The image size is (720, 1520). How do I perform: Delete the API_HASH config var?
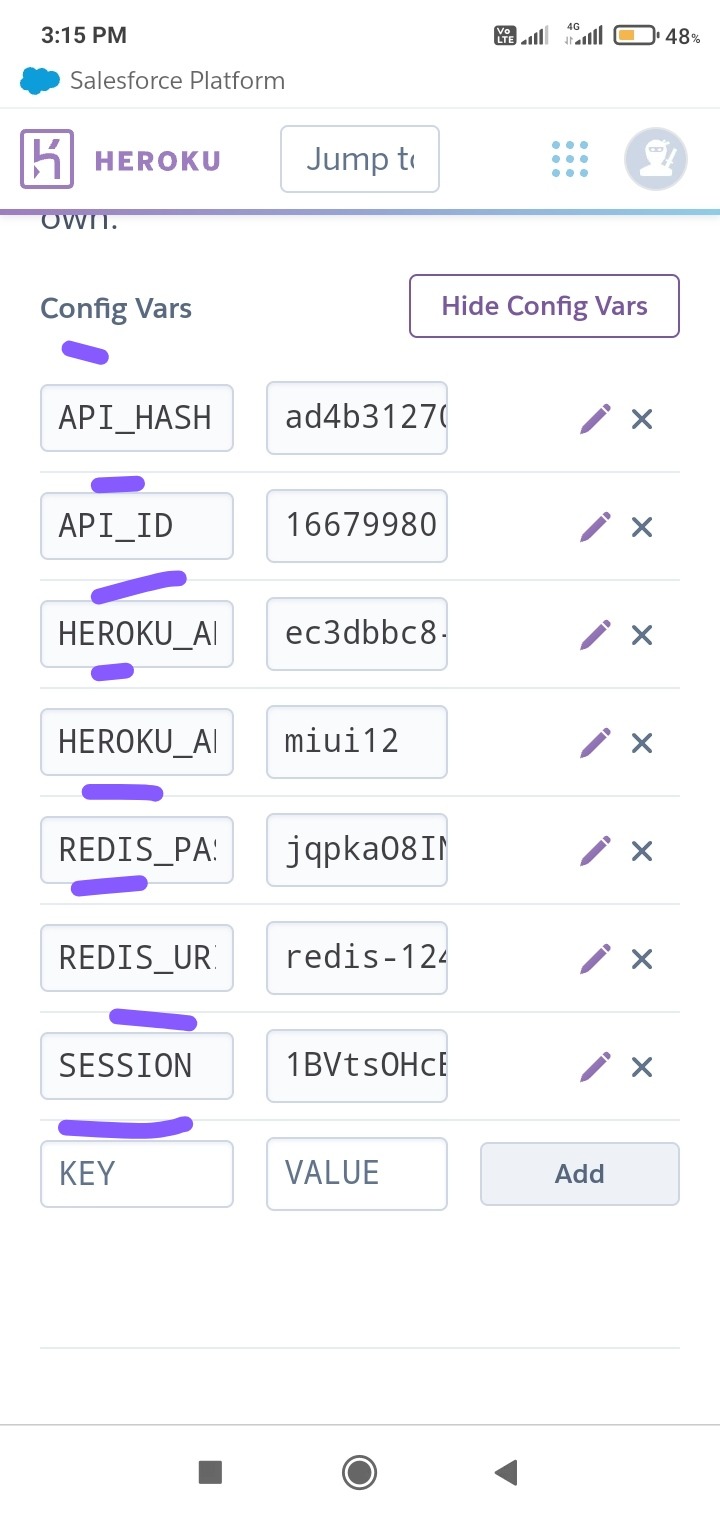[x=642, y=419]
